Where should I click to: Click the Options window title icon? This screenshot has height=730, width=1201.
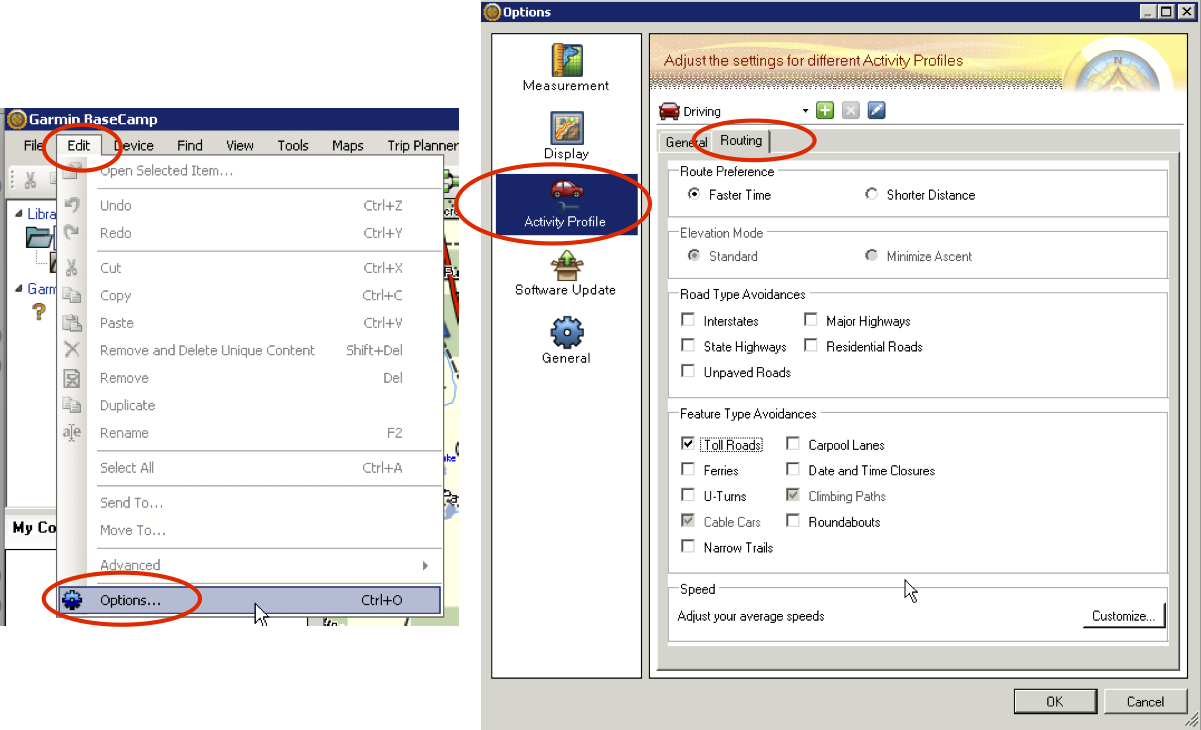coord(491,12)
